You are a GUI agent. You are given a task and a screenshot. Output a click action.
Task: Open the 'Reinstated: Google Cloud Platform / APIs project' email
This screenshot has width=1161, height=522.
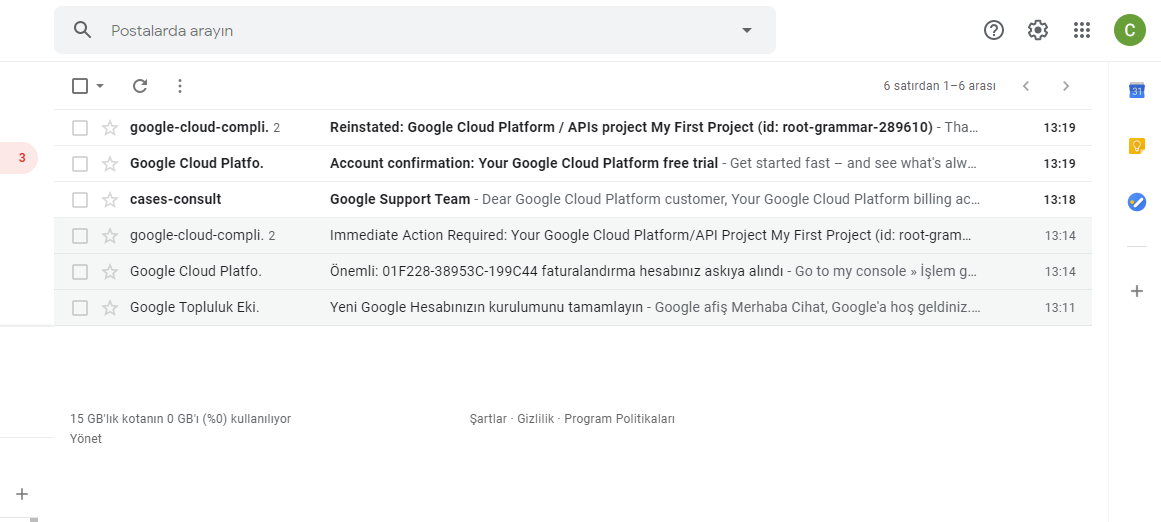click(x=572, y=127)
